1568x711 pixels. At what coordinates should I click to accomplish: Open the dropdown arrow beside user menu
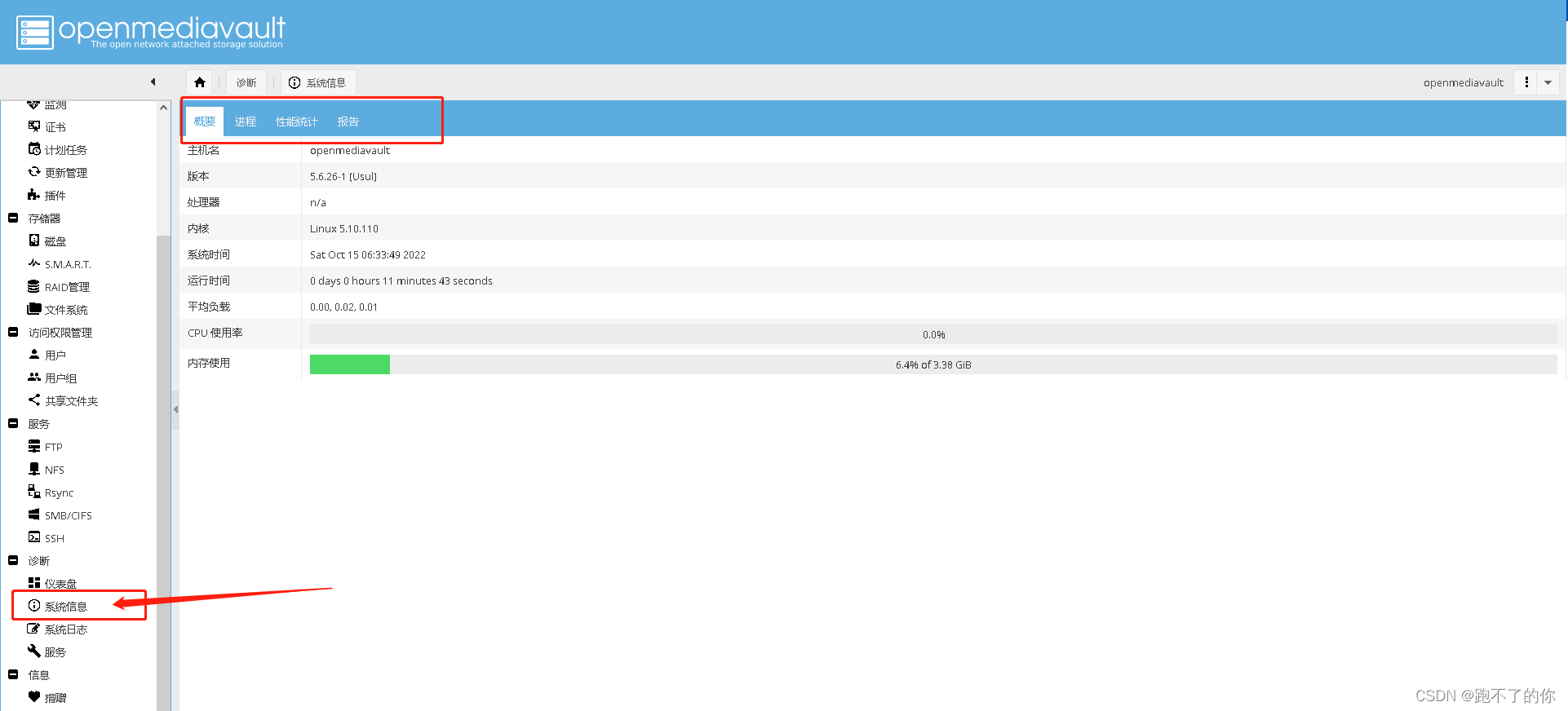coord(1548,82)
